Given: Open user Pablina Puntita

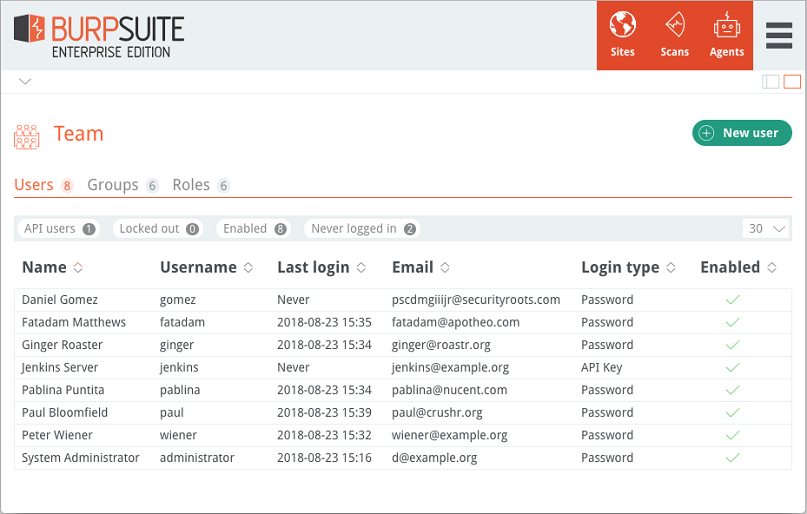Looking at the screenshot, I should [63, 390].
